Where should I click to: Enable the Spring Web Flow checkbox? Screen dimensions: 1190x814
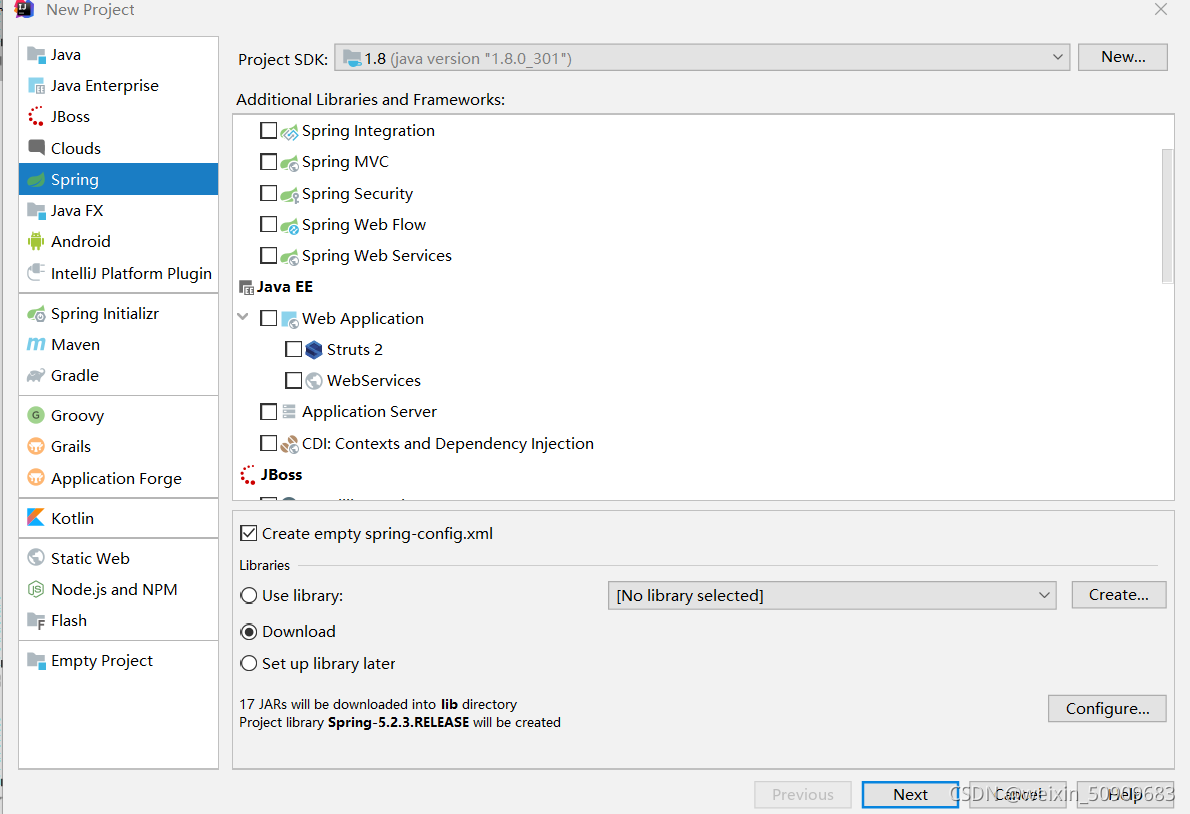(269, 225)
